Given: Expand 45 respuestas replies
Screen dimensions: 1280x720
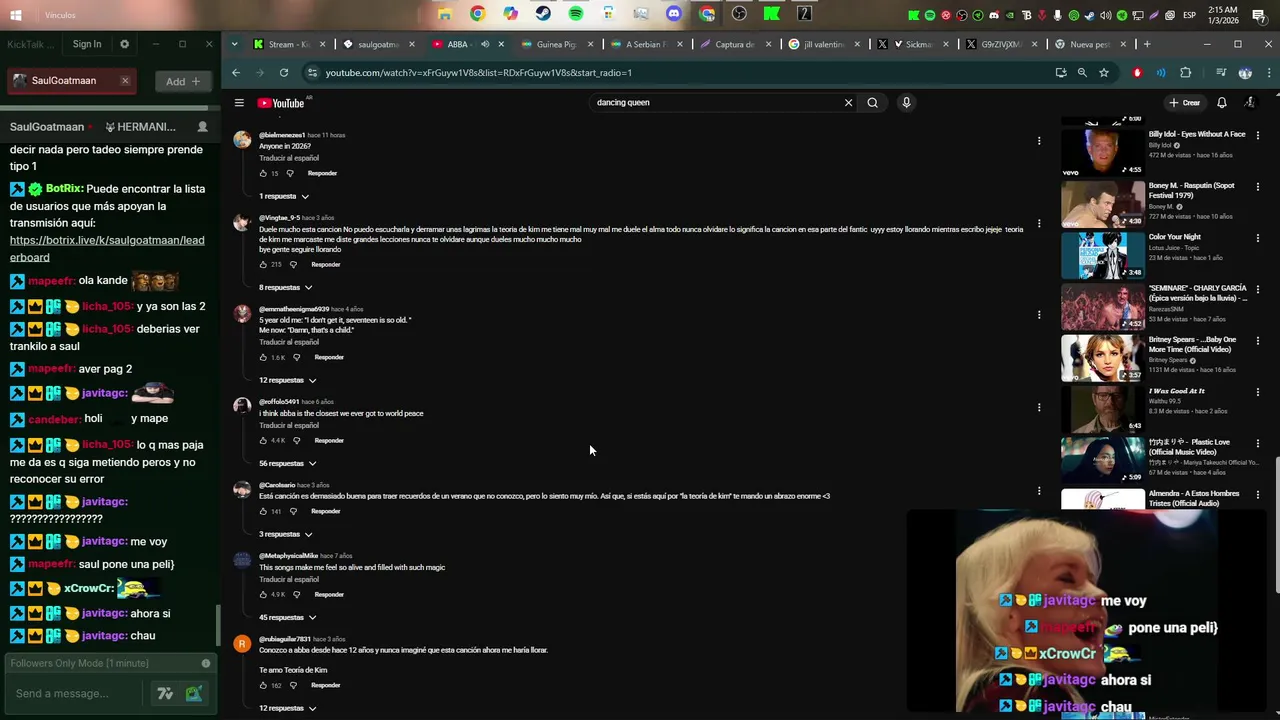Looking at the screenshot, I should (x=288, y=618).
